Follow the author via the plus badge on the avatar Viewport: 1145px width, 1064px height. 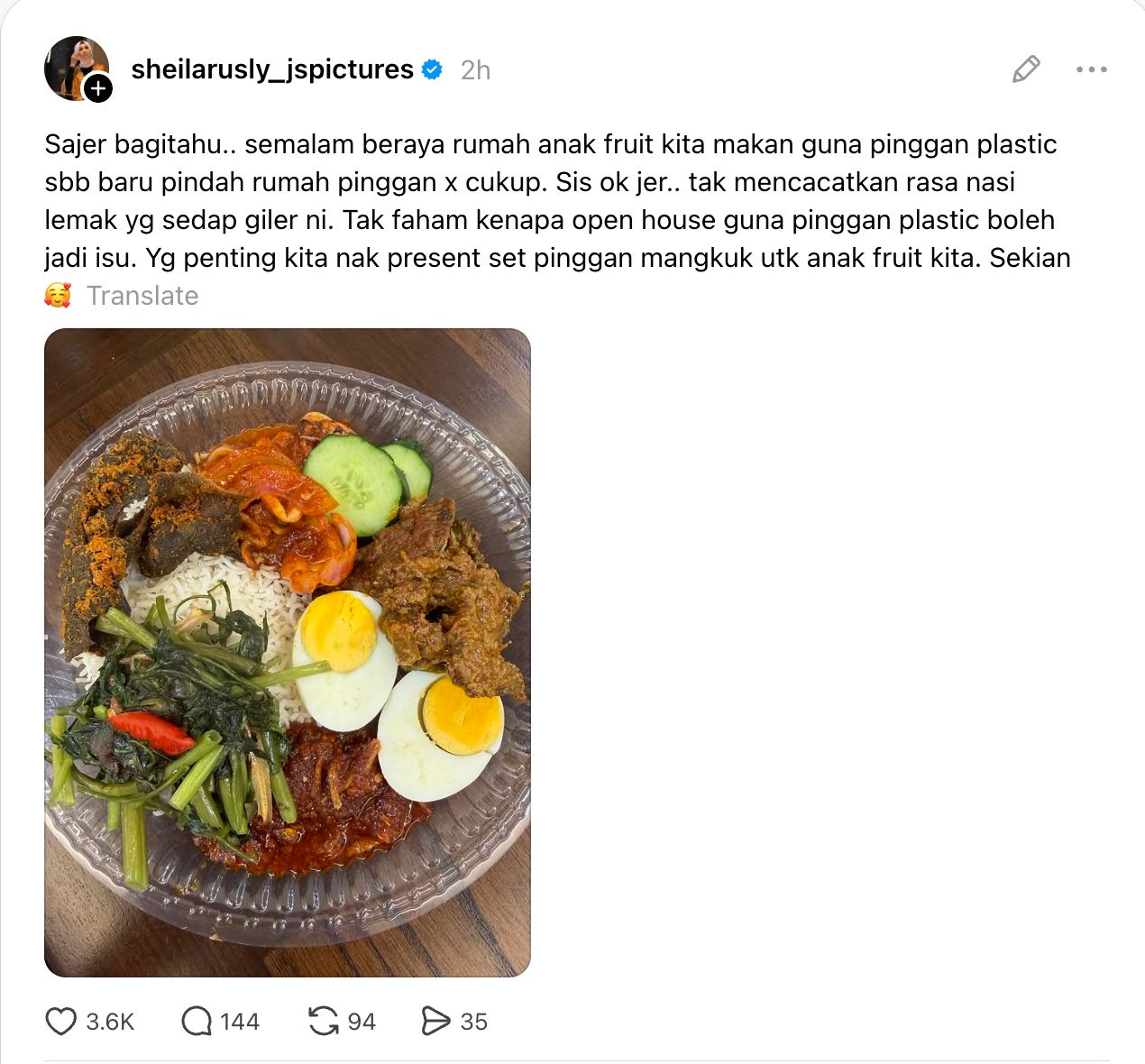click(x=97, y=88)
